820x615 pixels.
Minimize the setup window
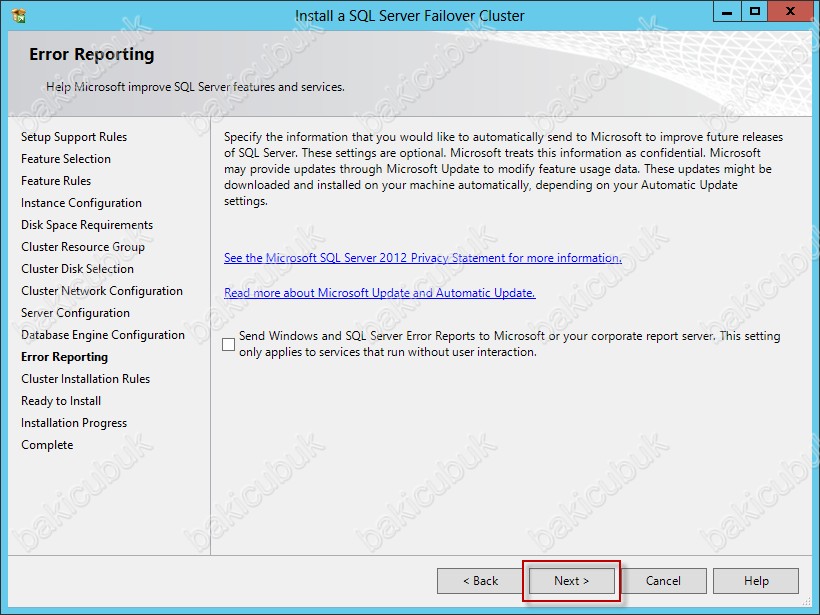click(x=727, y=12)
